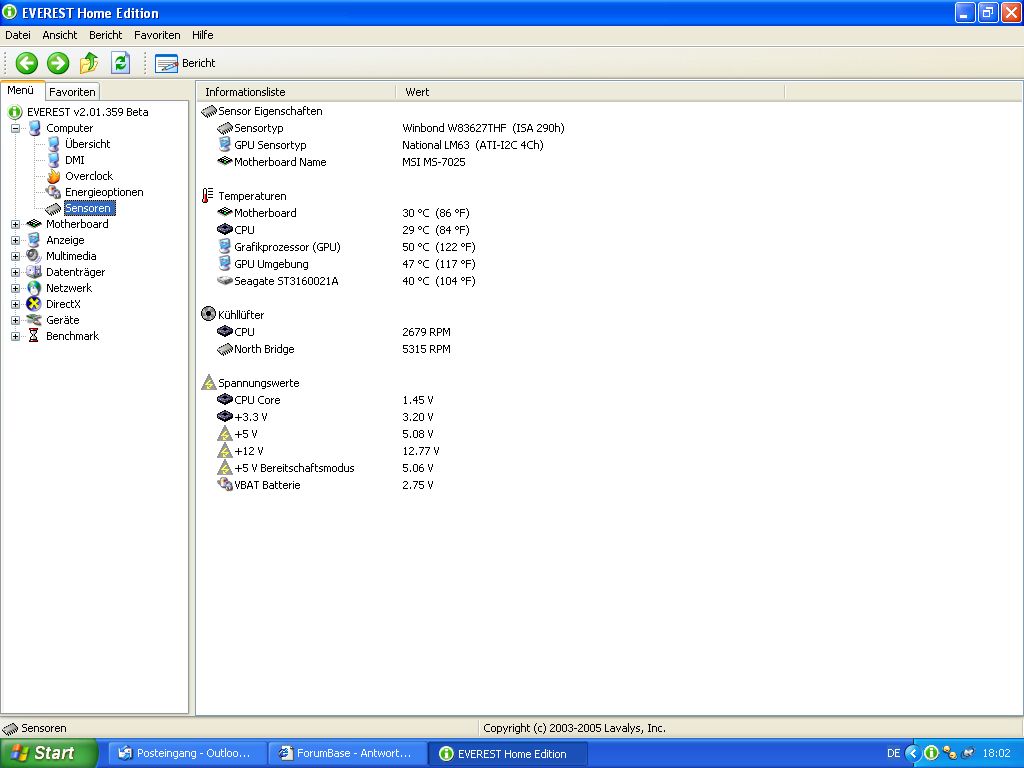Click the 18:02 clock in the tray

(996, 754)
